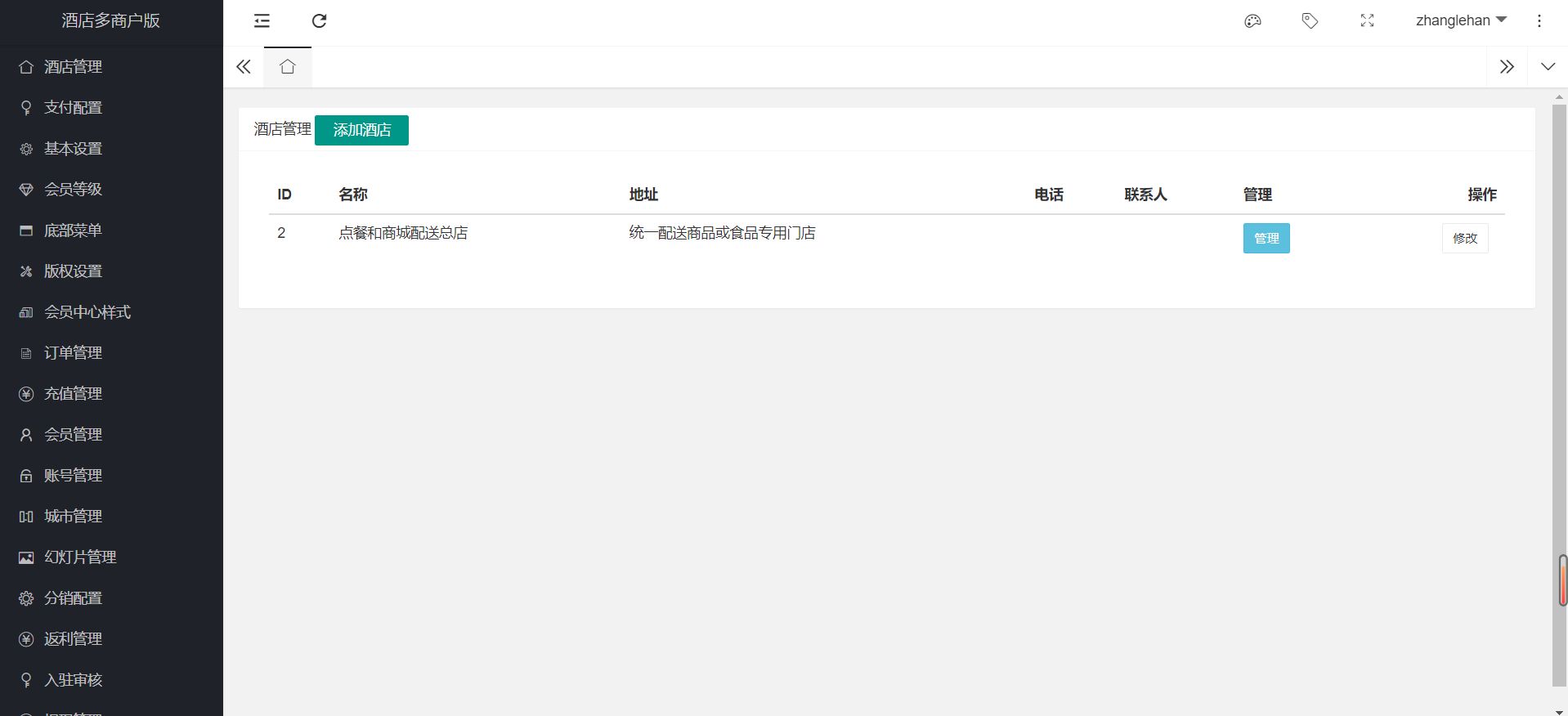Open 订单管理 from the sidebar
This screenshot has height=716, width=1568.
point(74,353)
